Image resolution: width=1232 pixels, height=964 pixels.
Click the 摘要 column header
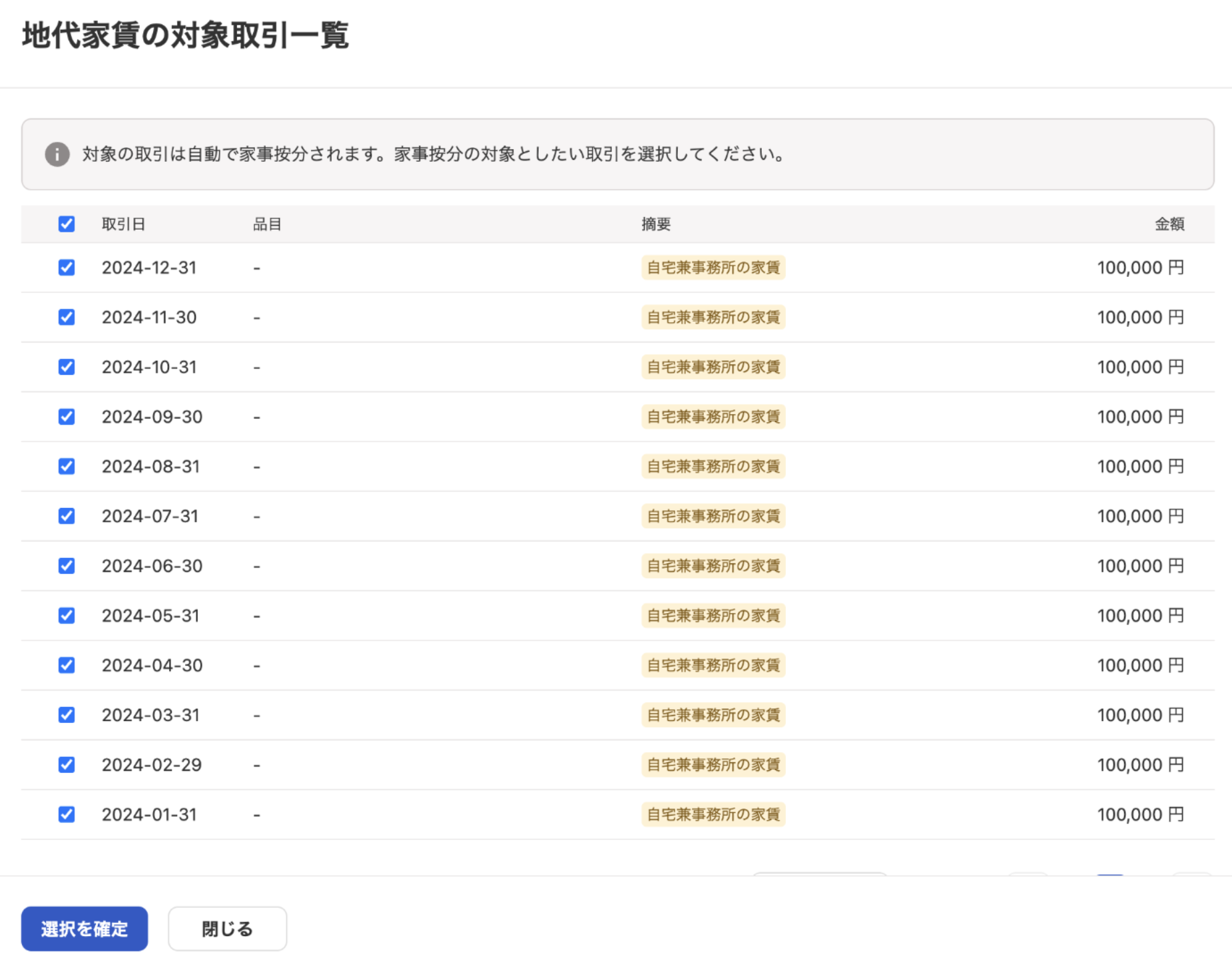656,224
